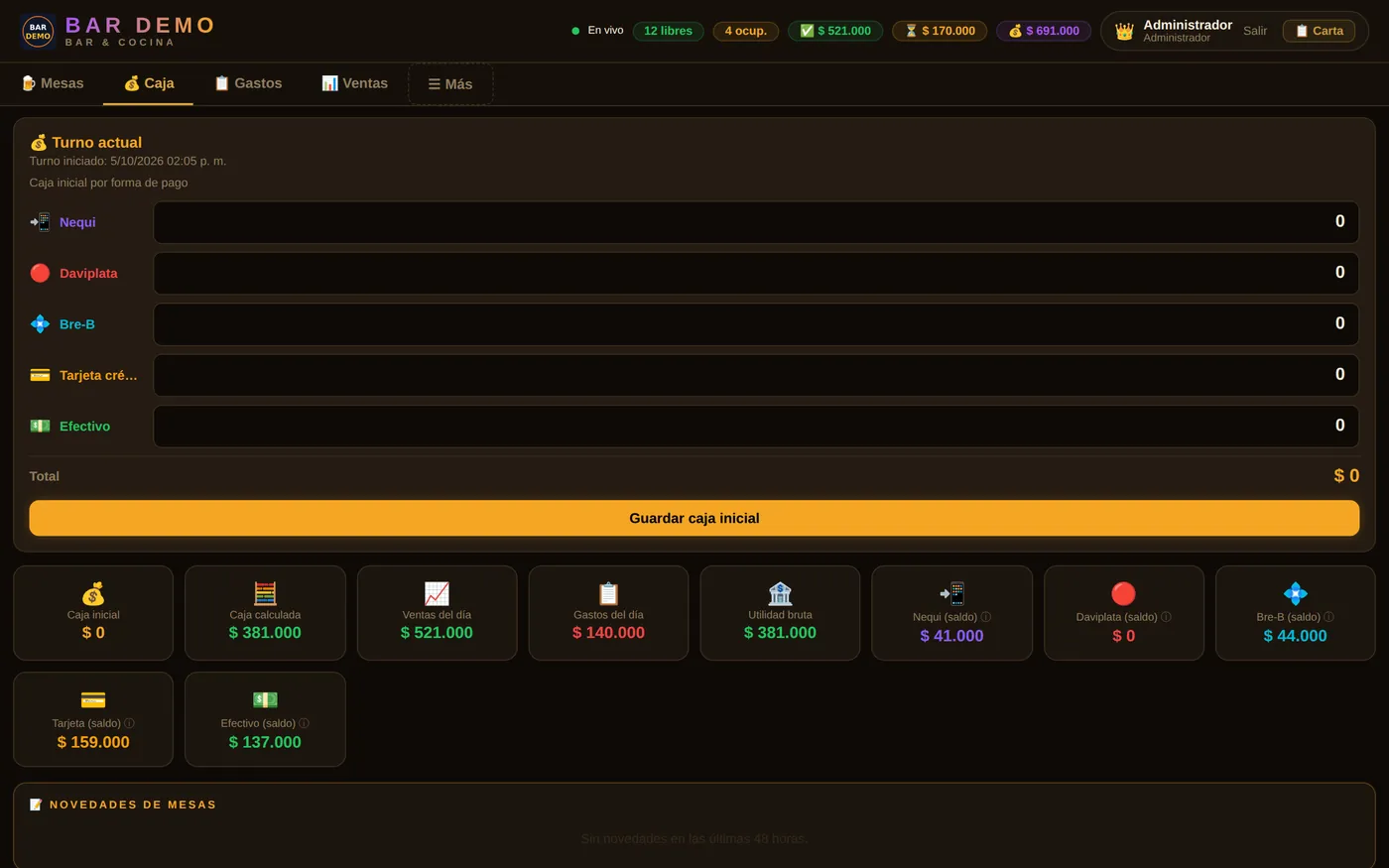Focus the Bre-B initial amount field
The image size is (1389, 868).
click(x=756, y=324)
